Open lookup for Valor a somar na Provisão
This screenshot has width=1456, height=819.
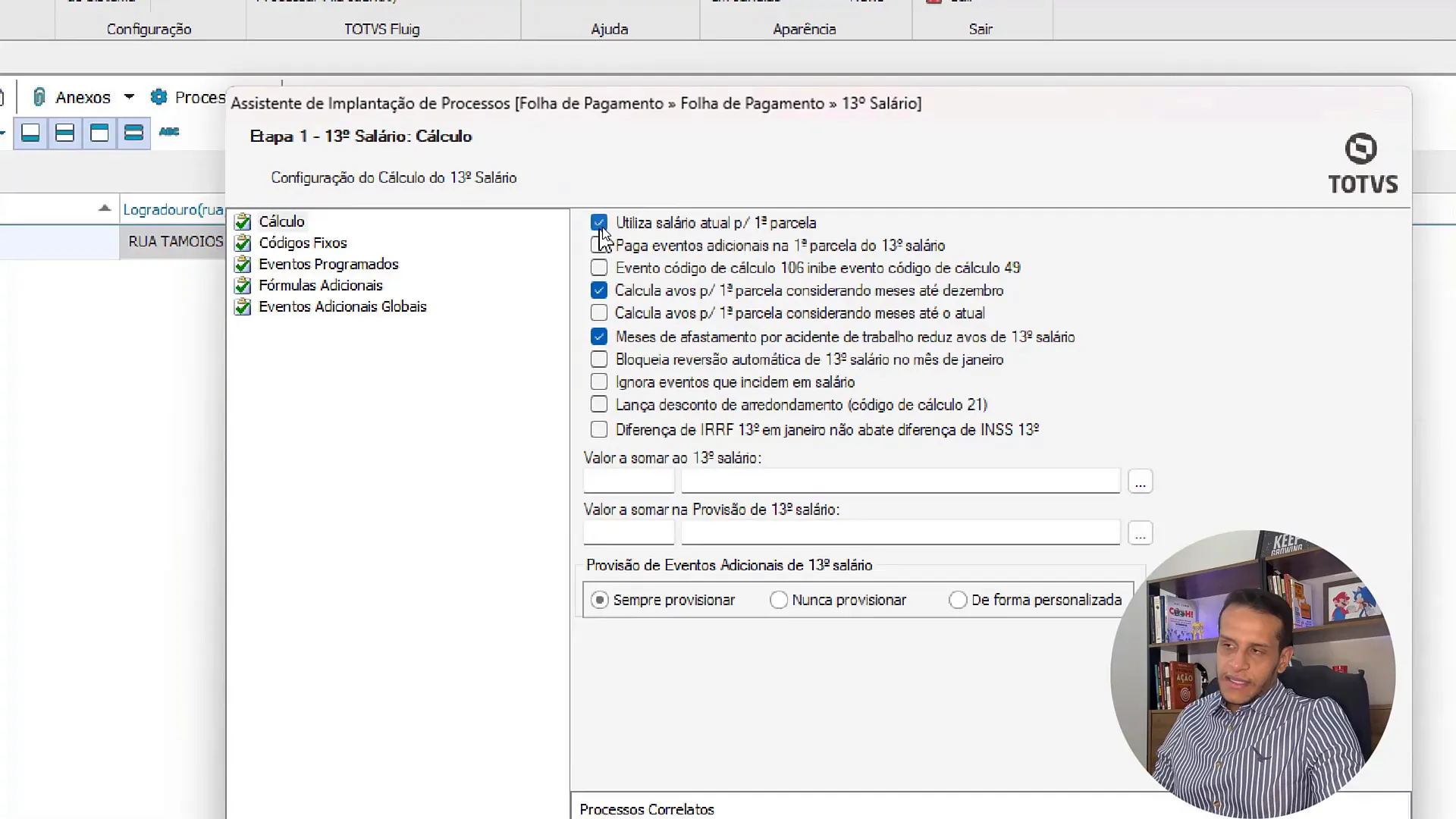coord(1140,533)
